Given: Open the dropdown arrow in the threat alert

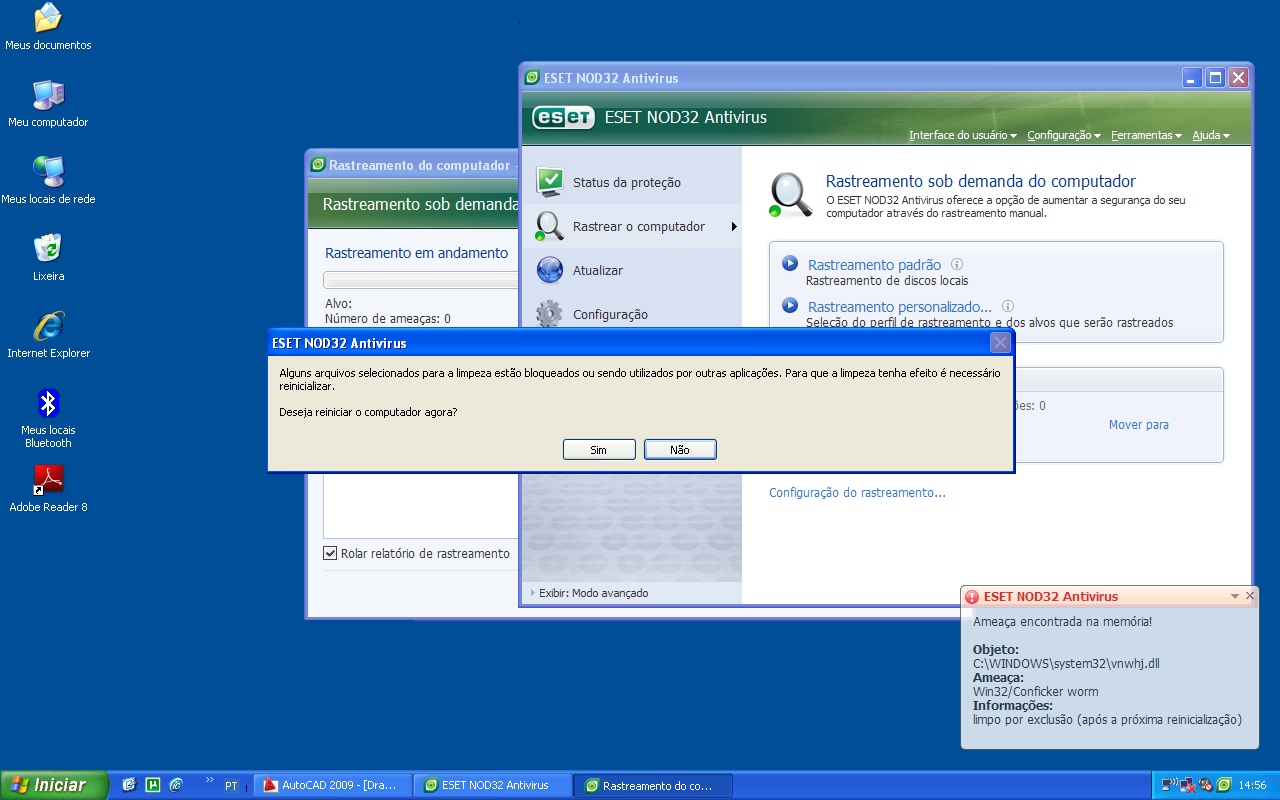Looking at the screenshot, I should coord(1235,596).
